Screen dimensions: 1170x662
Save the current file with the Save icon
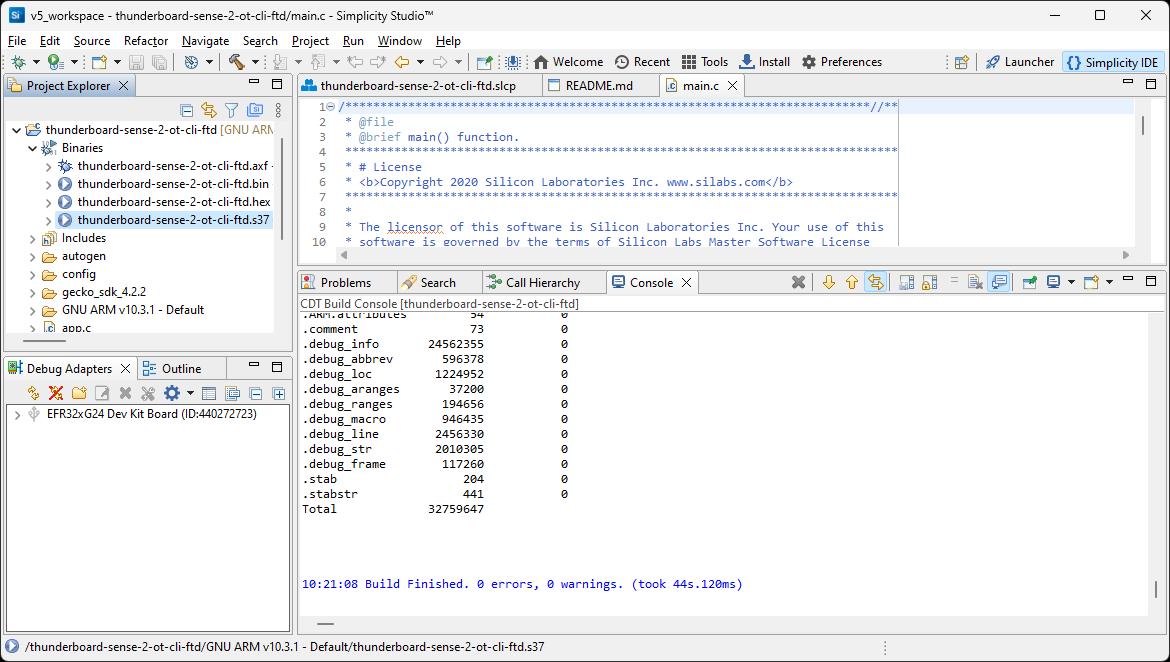point(135,61)
